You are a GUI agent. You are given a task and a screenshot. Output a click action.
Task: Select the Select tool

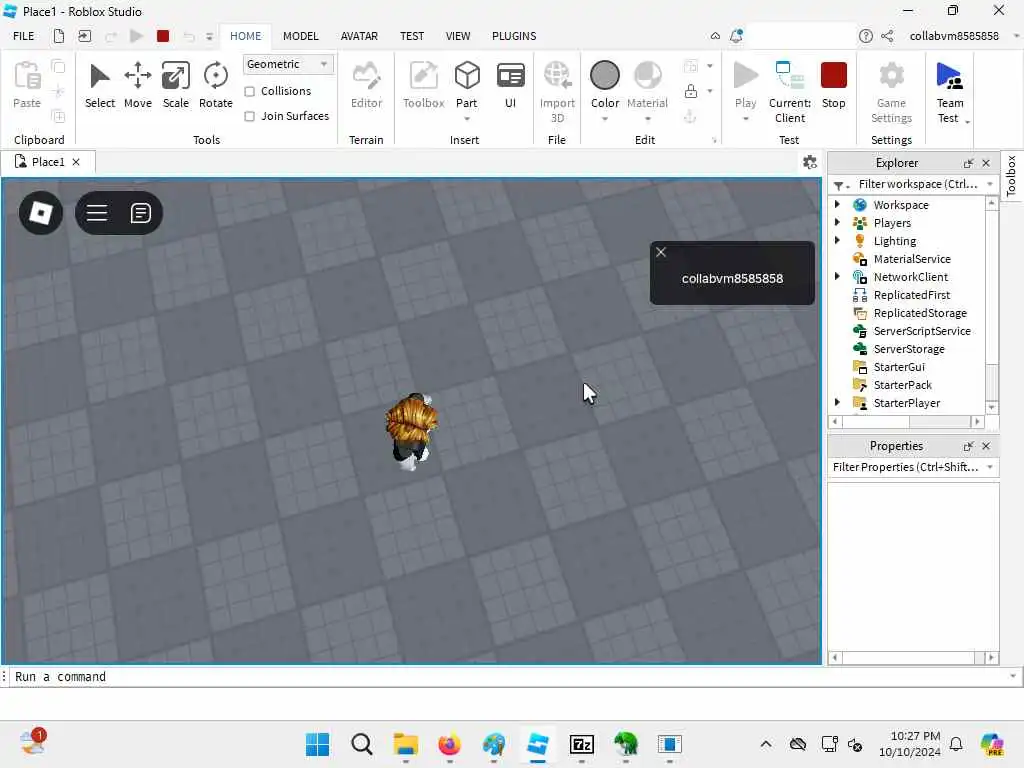99,85
